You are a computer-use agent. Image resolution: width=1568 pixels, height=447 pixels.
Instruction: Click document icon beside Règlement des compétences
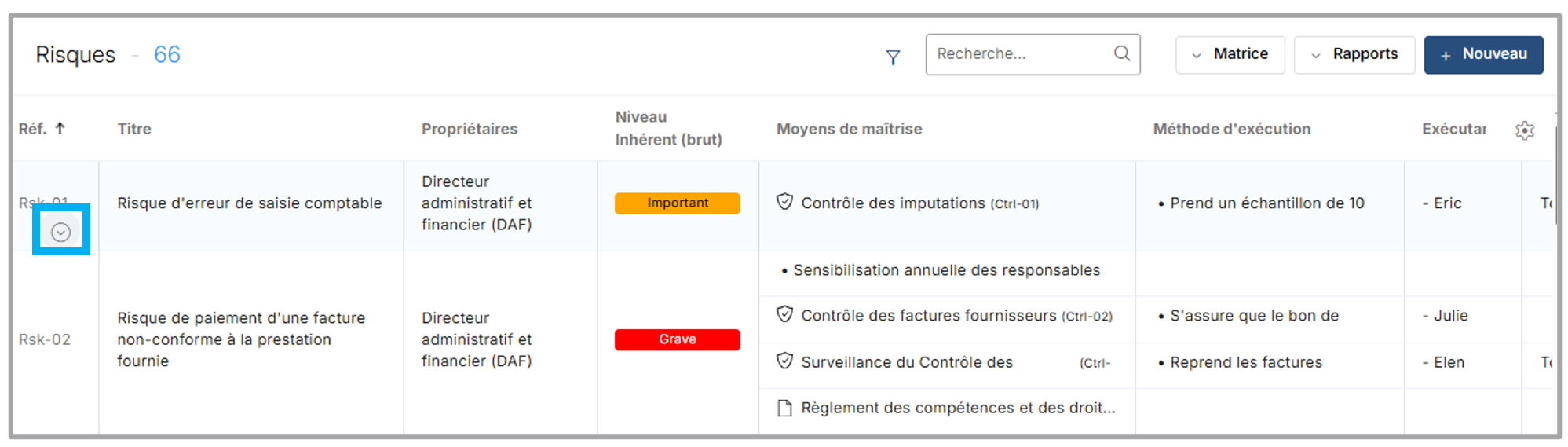784,408
